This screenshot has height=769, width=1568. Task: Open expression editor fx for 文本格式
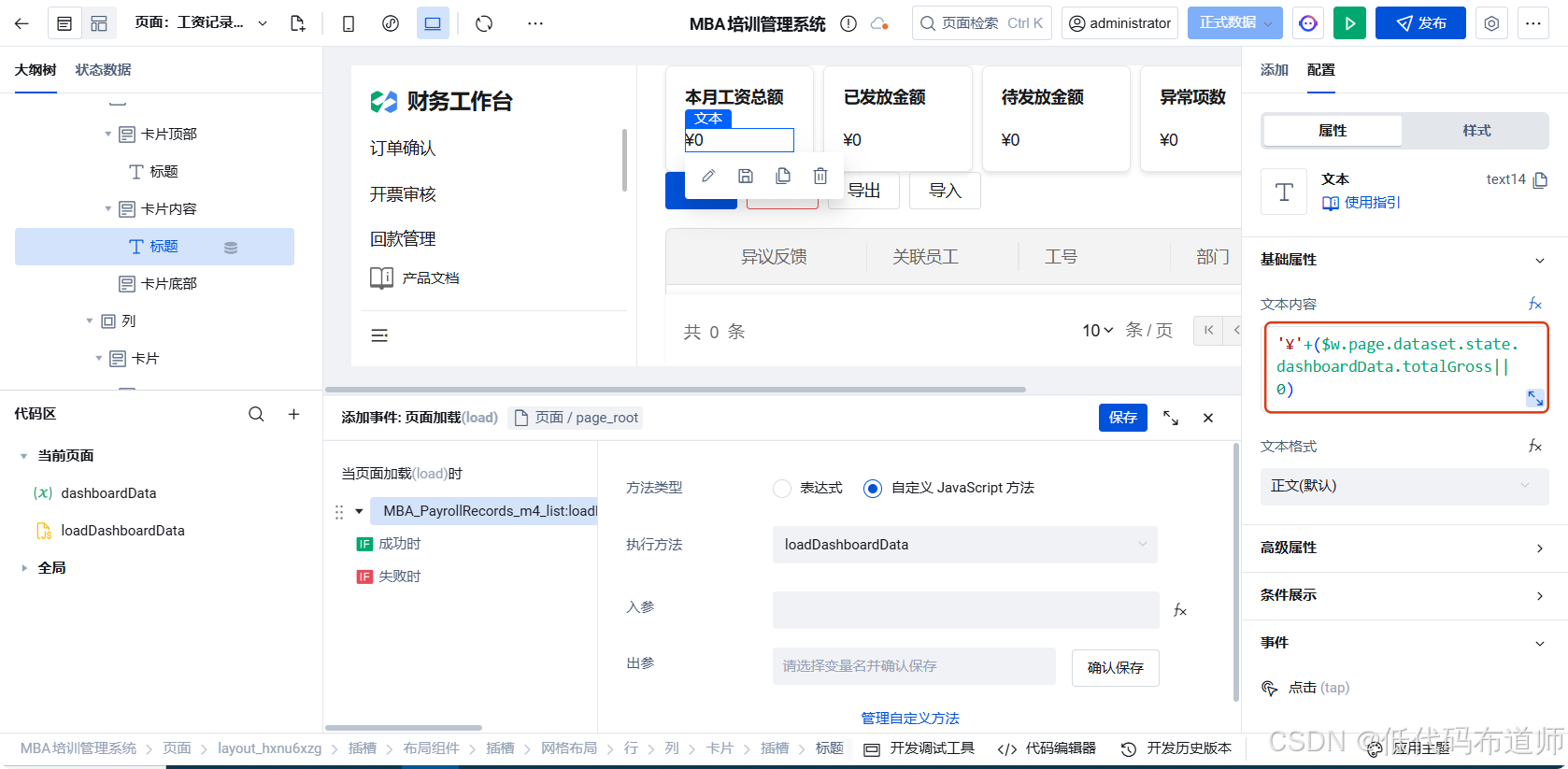click(x=1534, y=446)
